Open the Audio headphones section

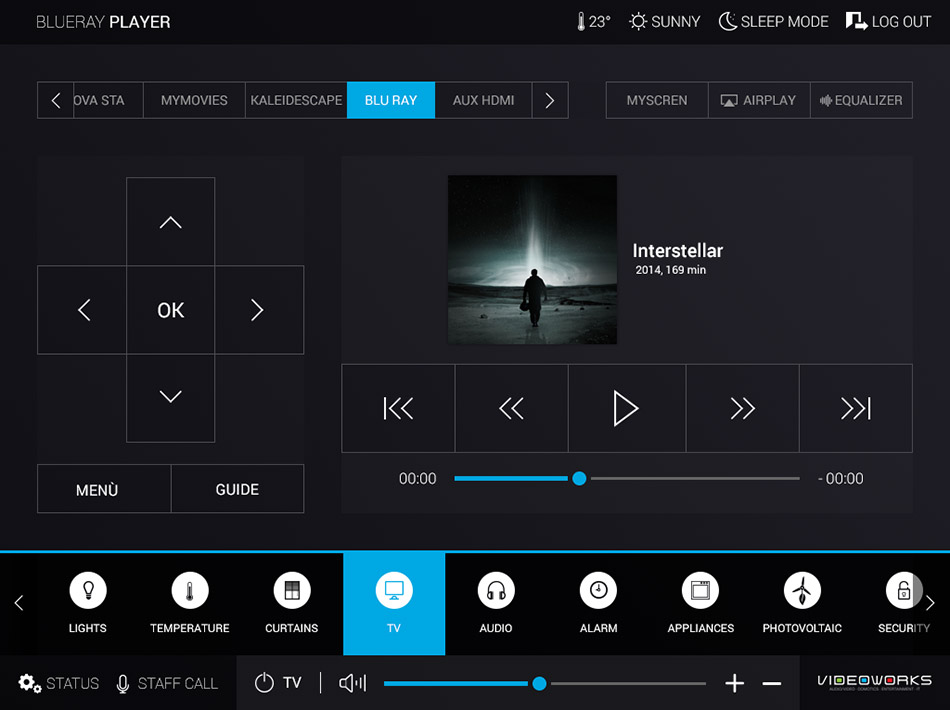(496, 603)
